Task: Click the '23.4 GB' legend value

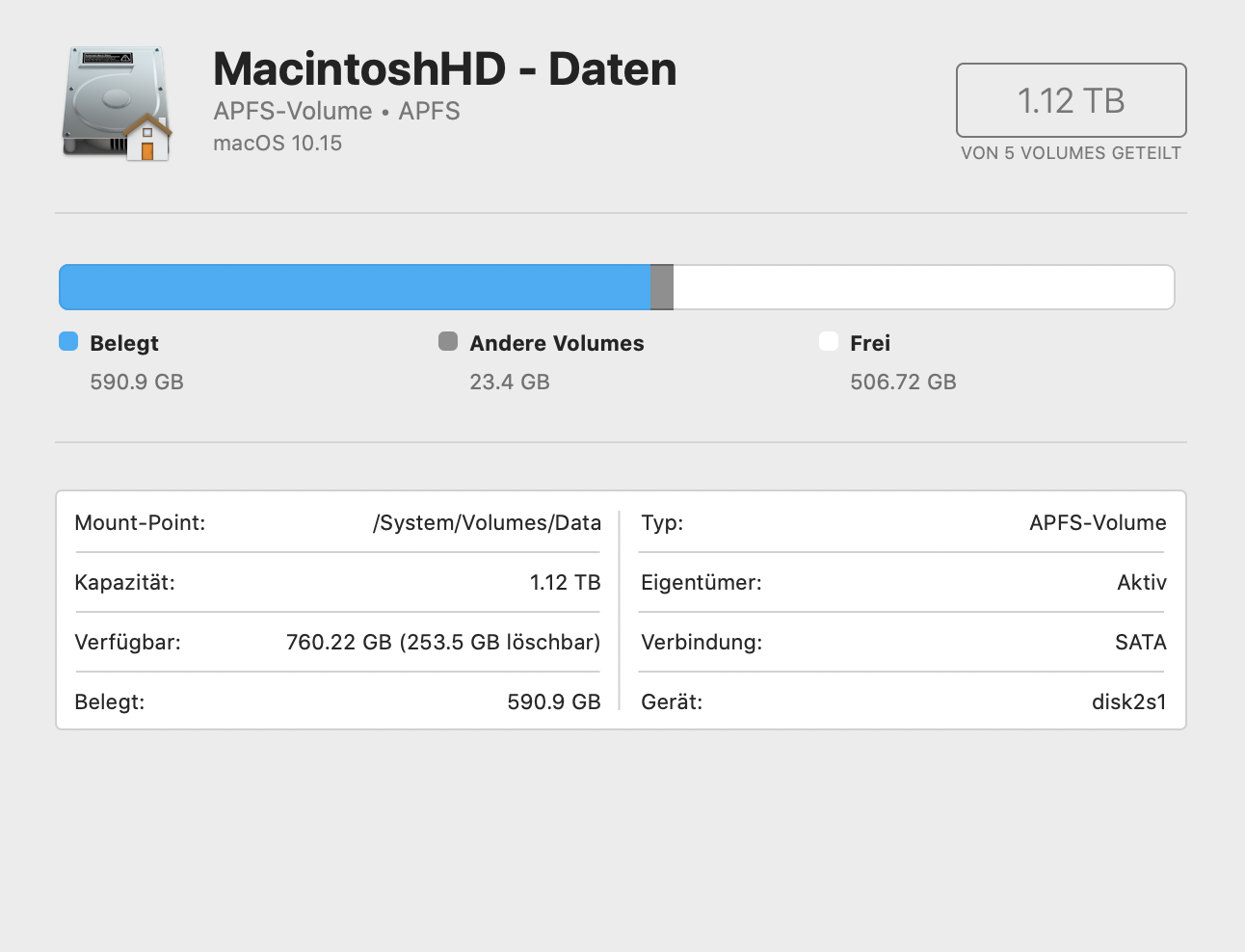Action: (x=510, y=382)
